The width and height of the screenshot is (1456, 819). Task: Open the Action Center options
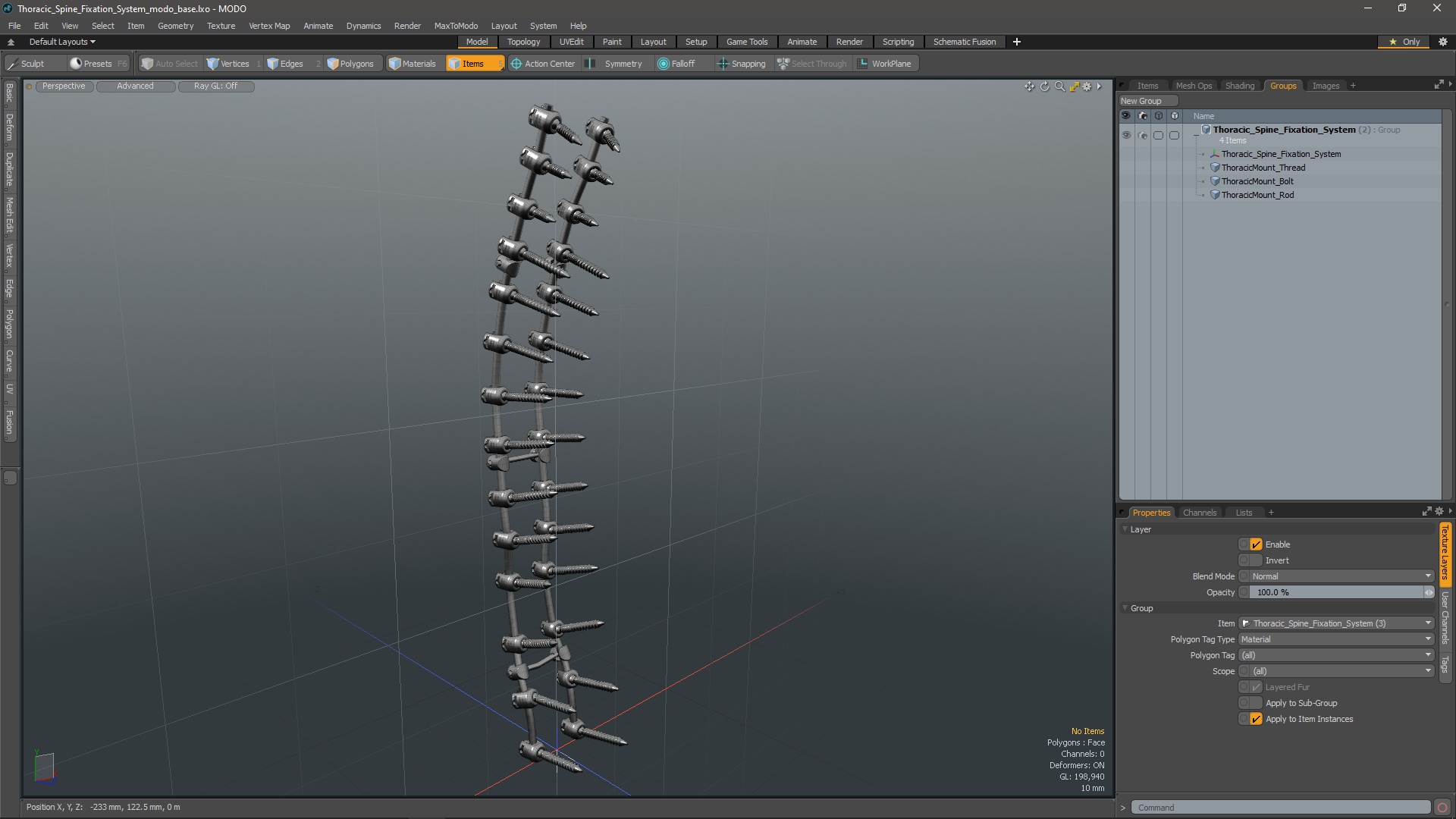pyautogui.click(x=544, y=64)
